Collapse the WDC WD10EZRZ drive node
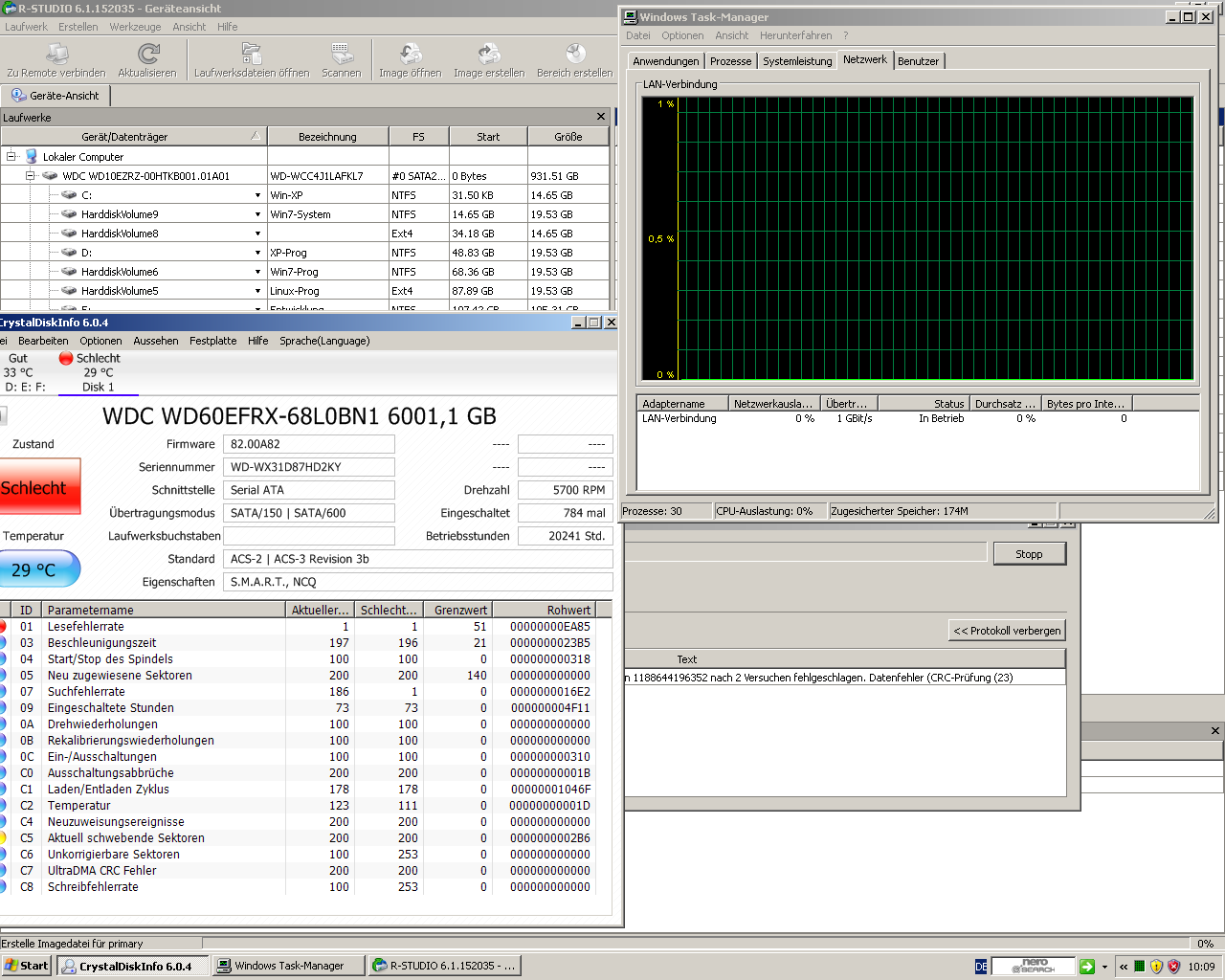 [30, 175]
